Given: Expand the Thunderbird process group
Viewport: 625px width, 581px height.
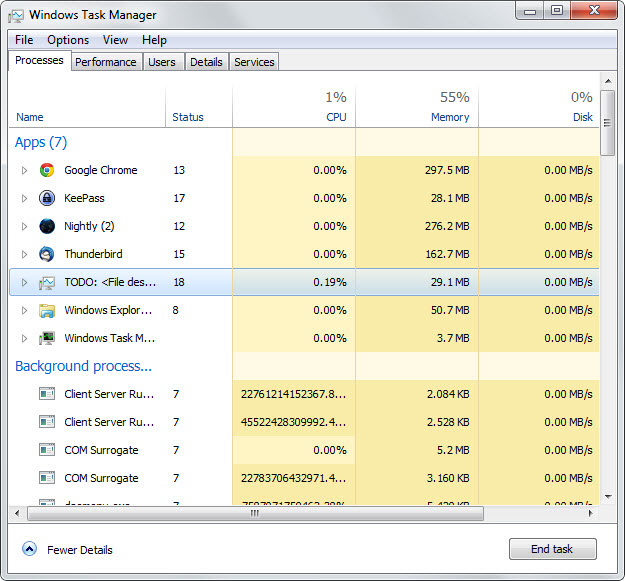Looking at the screenshot, I should (24, 254).
